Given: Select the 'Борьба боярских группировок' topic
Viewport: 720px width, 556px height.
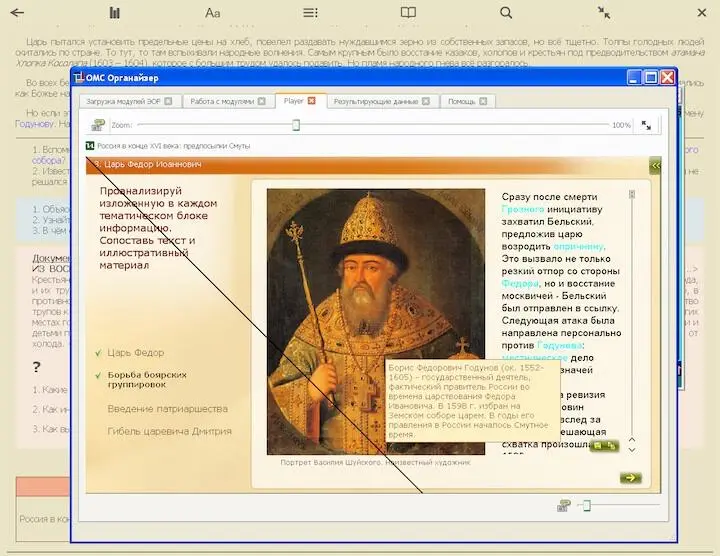Looking at the screenshot, I should pos(147,380).
